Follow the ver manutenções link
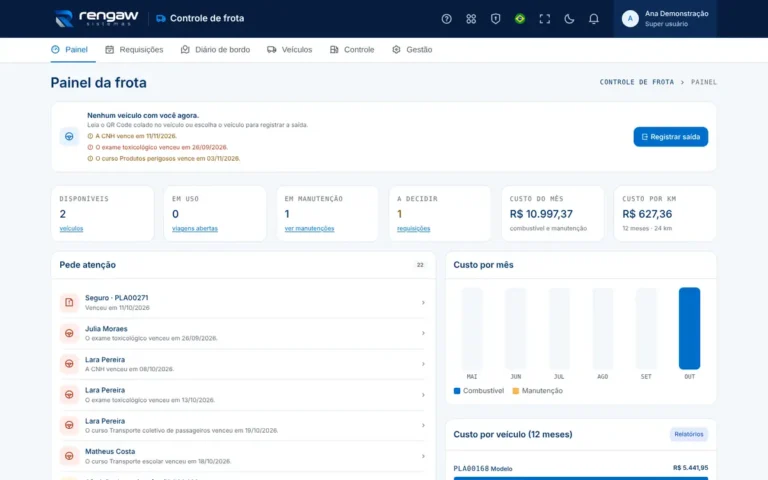This screenshot has height=480, width=768. click(x=310, y=228)
